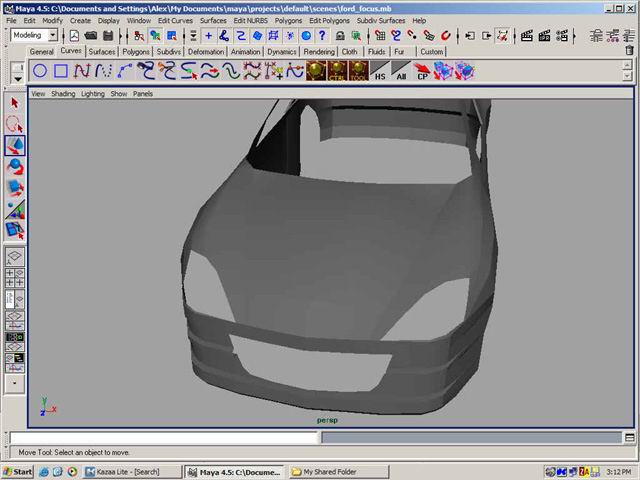
Task: Open the Edit Polygons menu
Action: tap(329, 20)
